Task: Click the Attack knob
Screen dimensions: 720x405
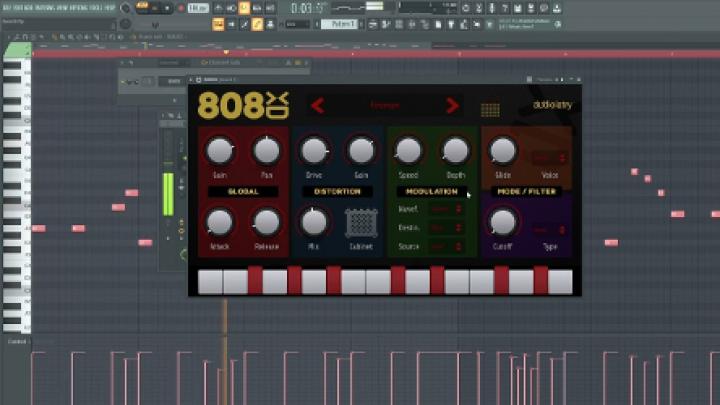Action: click(219, 222)
